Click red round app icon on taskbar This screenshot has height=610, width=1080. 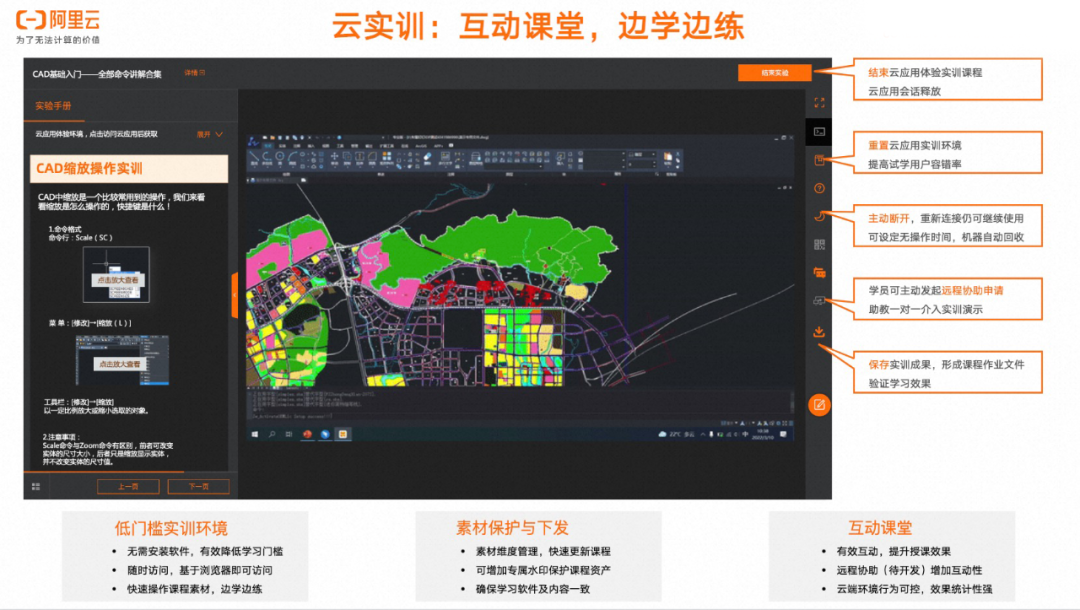click(307, 434)
